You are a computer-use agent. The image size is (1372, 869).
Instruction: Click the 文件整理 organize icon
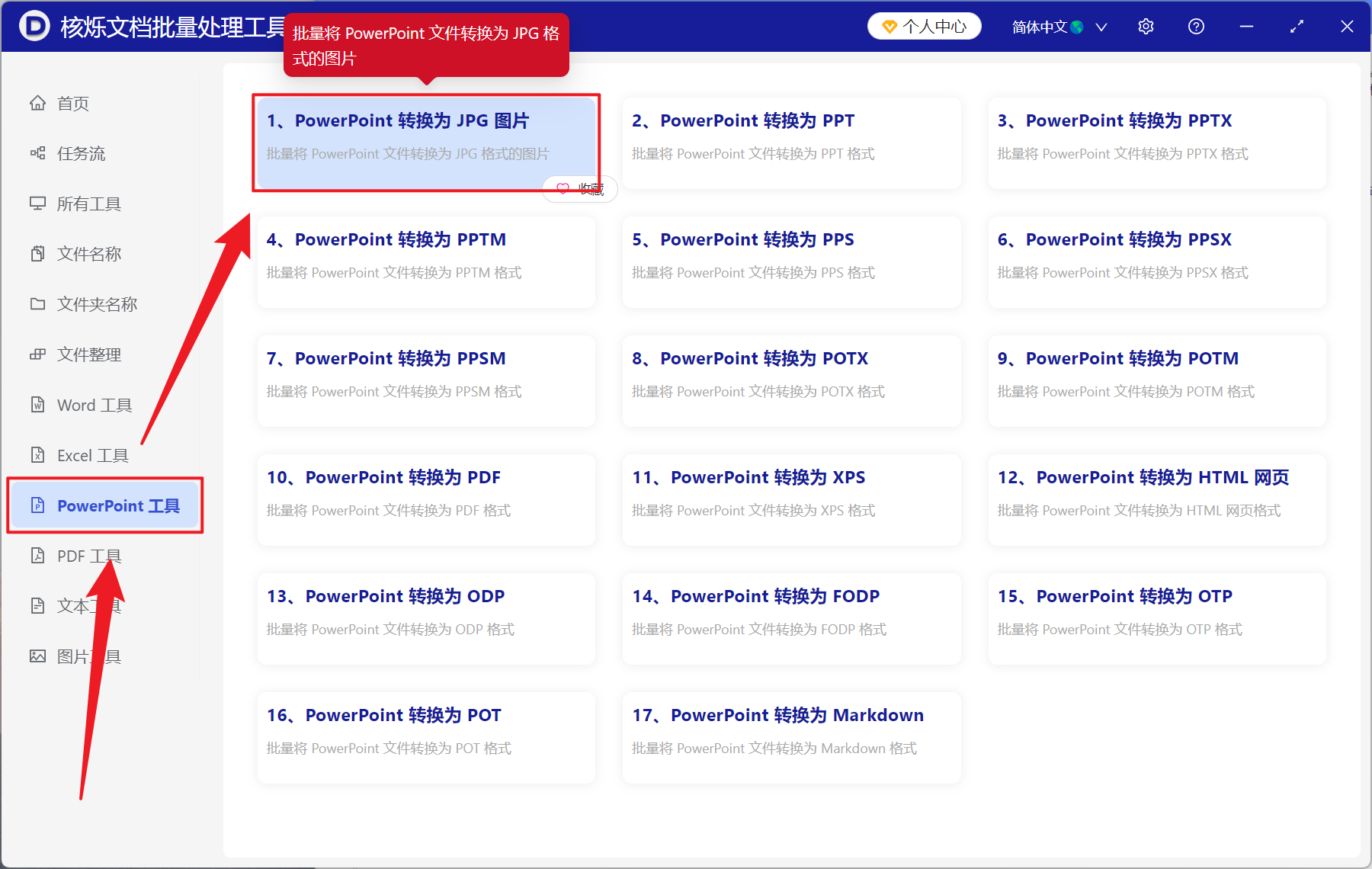coord(37,354)
